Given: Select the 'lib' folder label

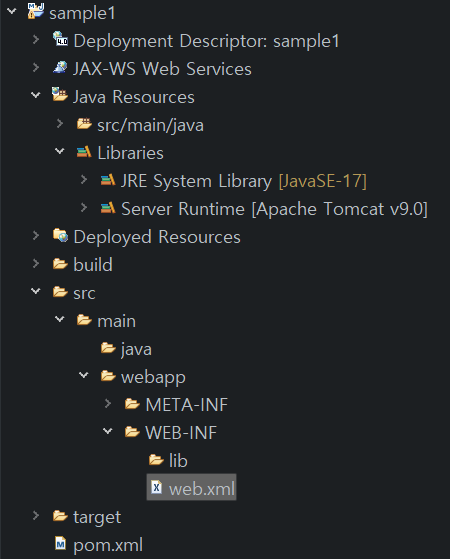Looking at the screenshot, I should tap(178, 461).
